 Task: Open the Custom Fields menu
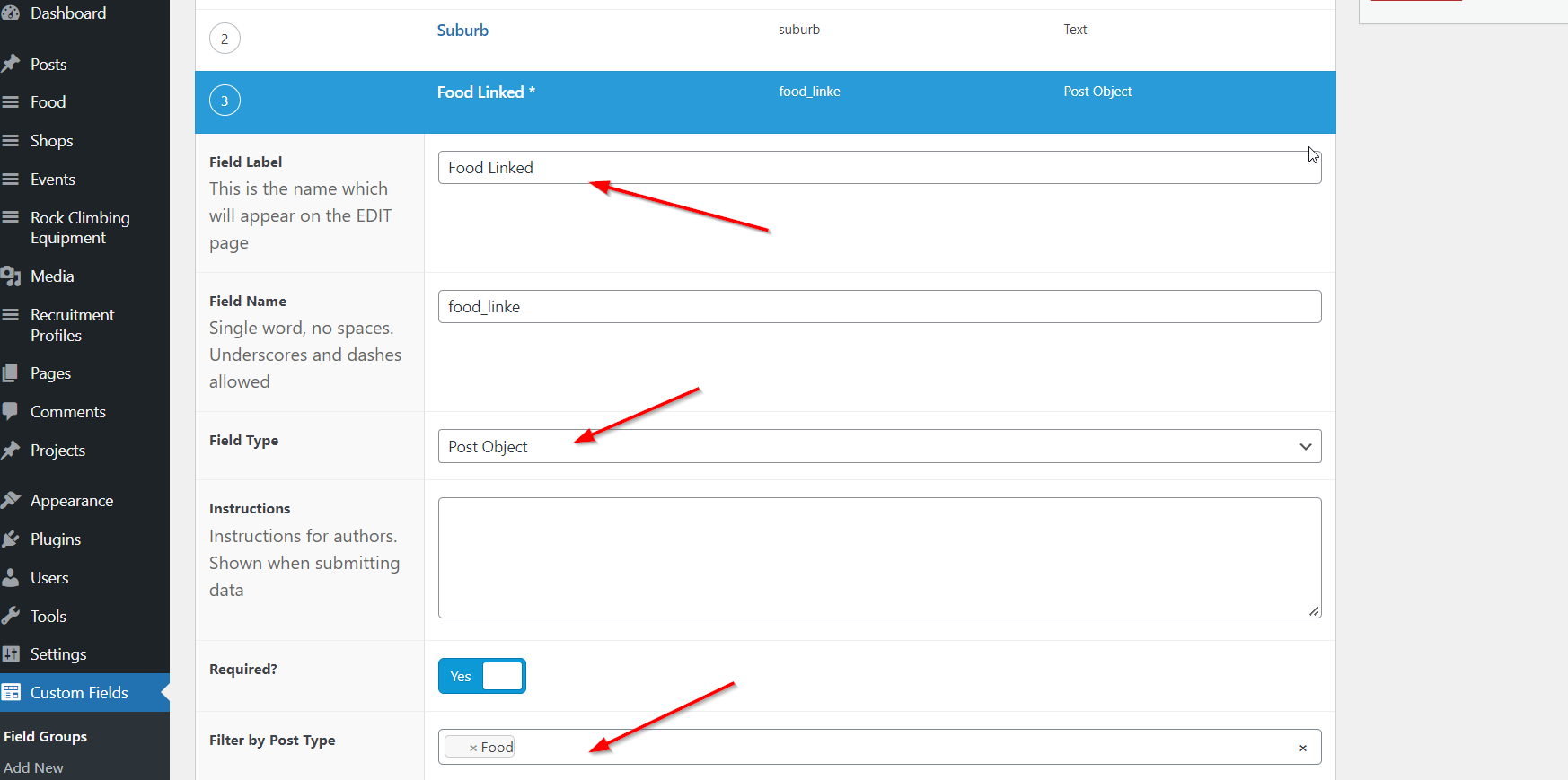[79, 693]
